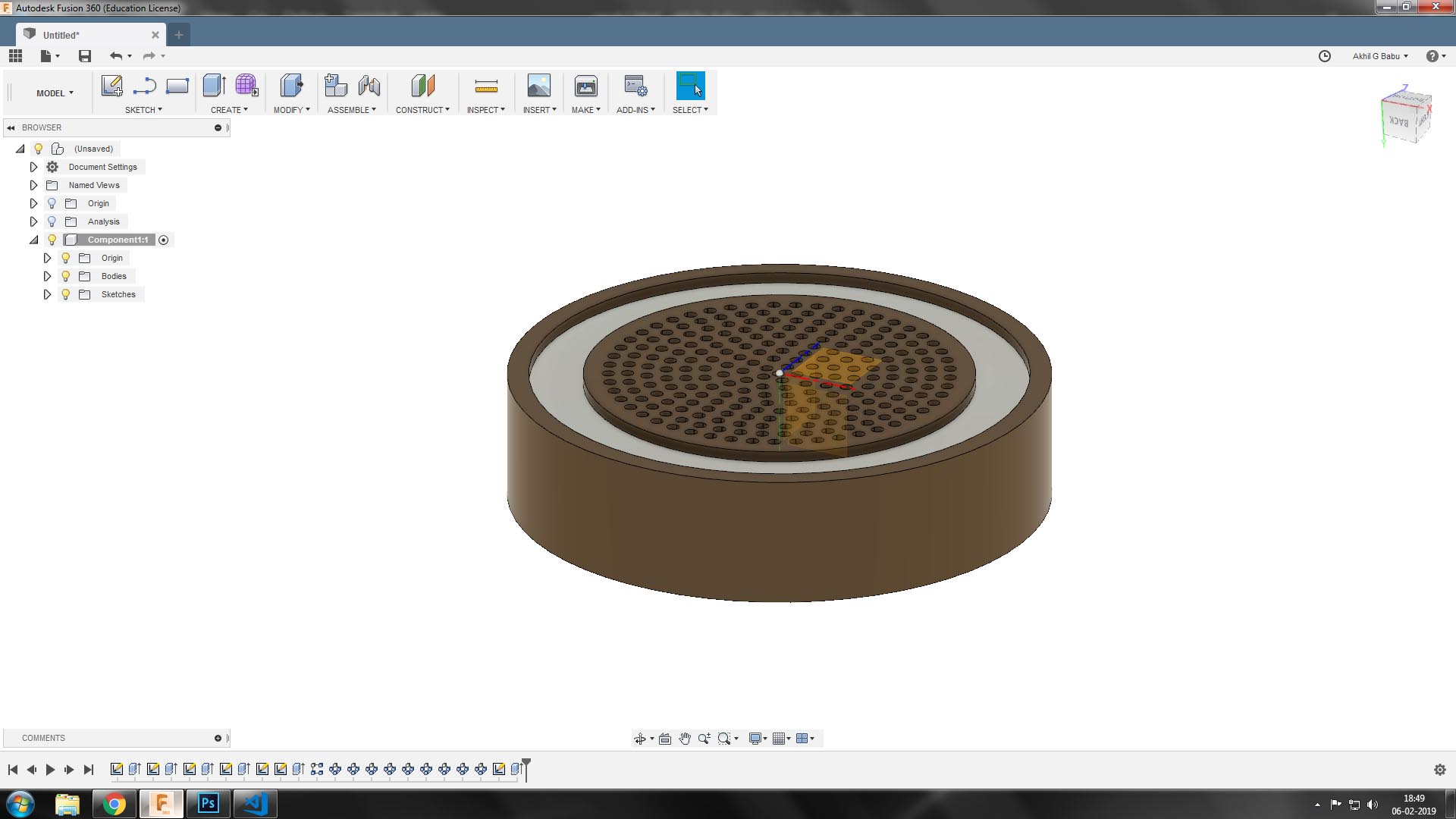Click the 3D Print Make icon
1456x819 pixels.
coord(585,86)
